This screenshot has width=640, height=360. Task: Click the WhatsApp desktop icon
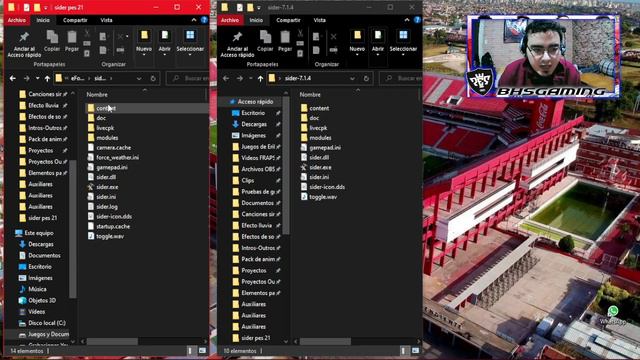(613, 315)
